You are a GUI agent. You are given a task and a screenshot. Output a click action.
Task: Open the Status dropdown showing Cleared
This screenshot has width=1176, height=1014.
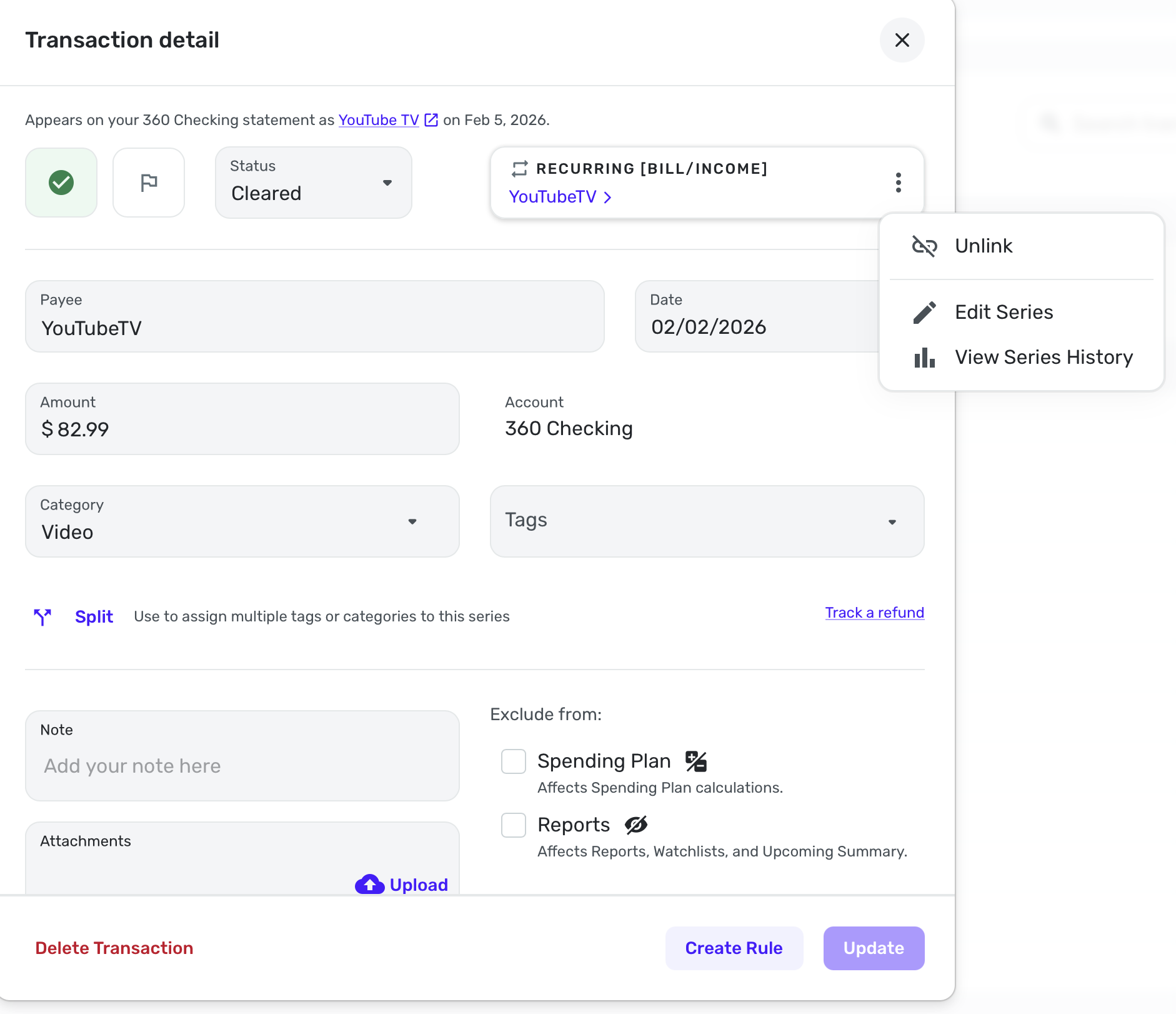[313, 183]
